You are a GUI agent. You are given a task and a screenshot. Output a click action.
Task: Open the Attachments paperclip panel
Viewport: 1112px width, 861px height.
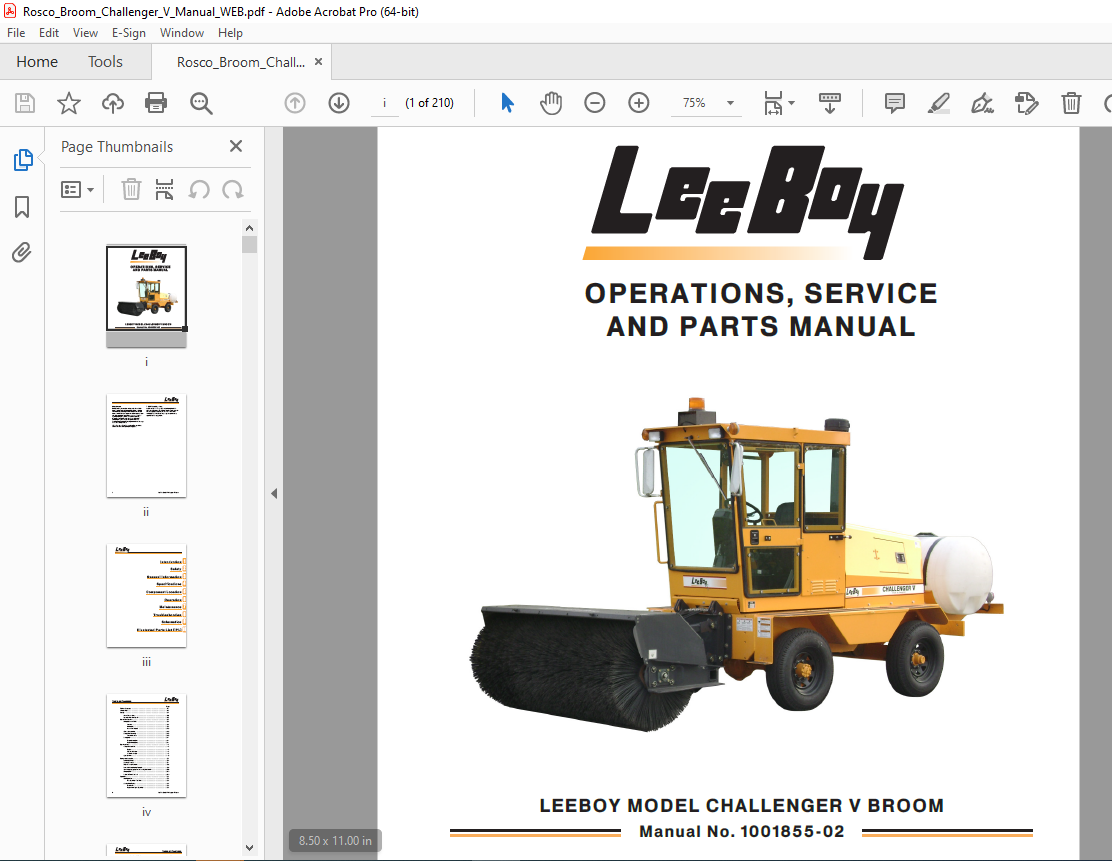(x=22, y=252)
